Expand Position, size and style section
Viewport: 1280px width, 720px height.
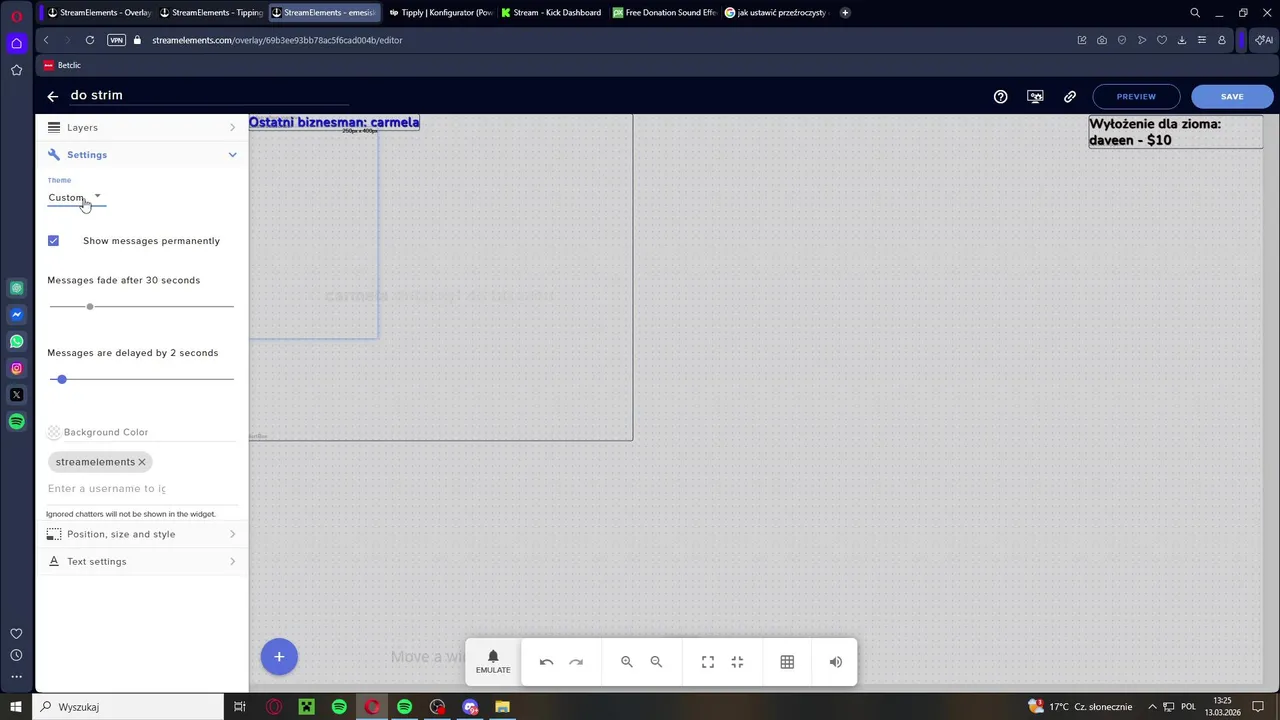(142, 534)
